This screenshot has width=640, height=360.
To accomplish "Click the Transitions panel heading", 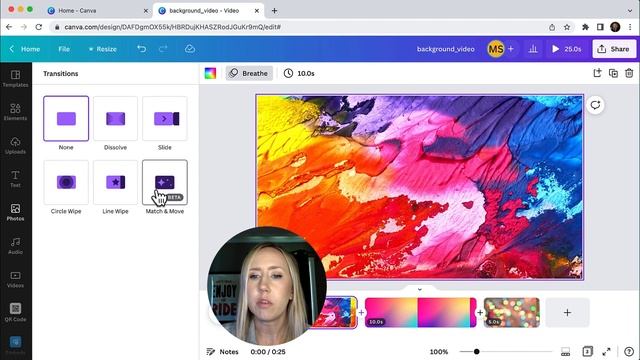I will point(61,73).
